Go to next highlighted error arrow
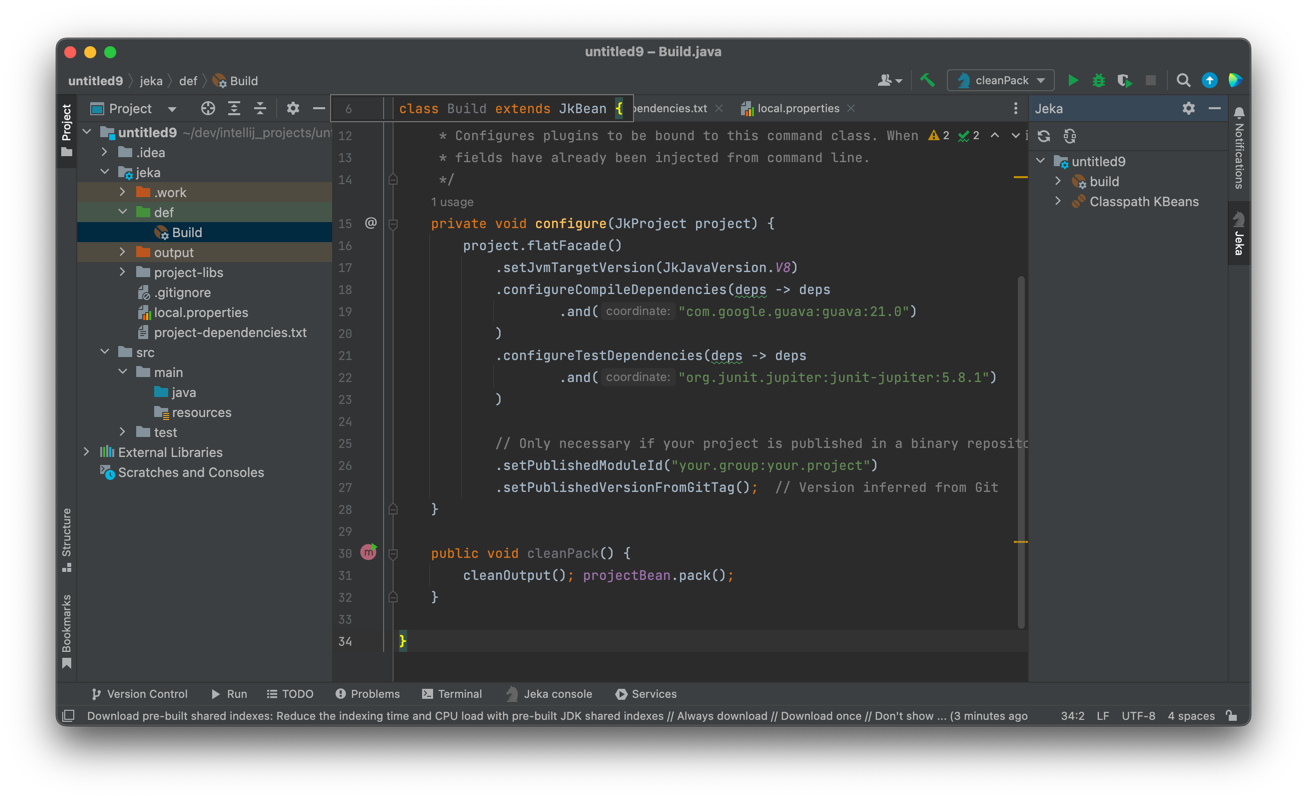This screenshot has width=1307, height=800. point(1015,136)
